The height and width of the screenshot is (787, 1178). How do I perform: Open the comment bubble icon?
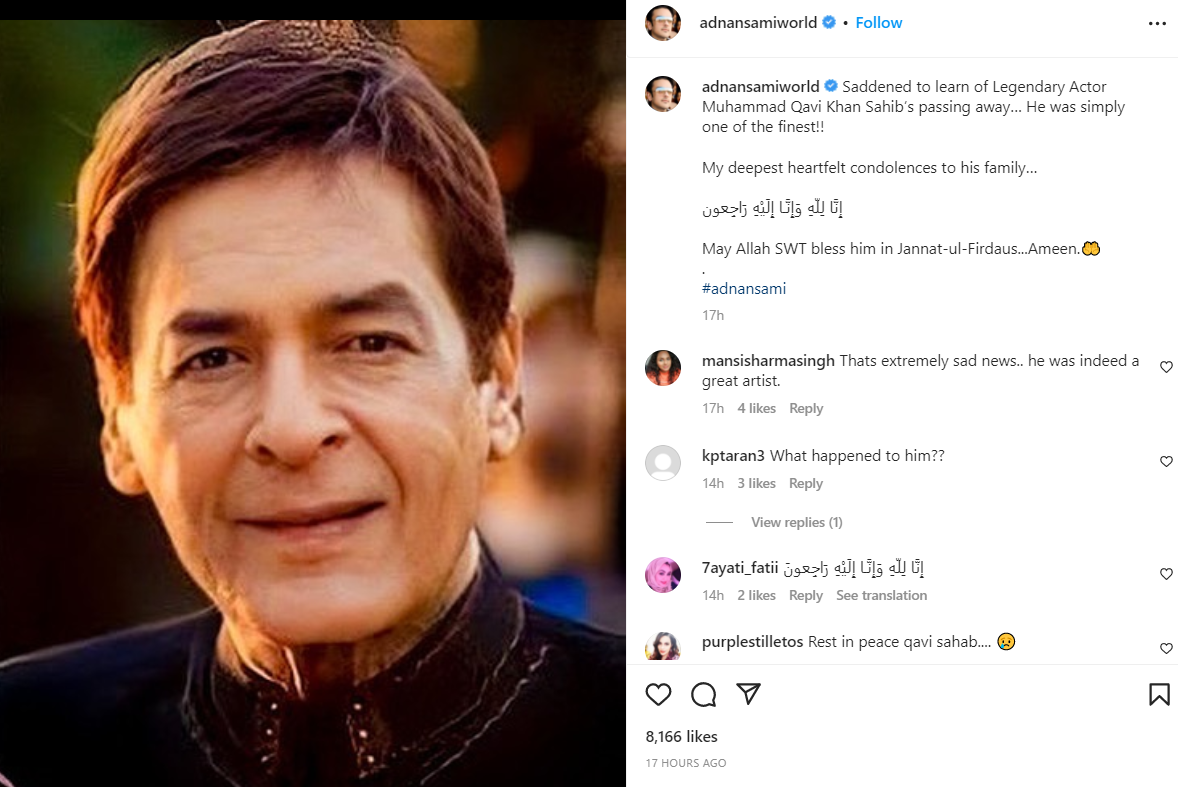[703, 694]
